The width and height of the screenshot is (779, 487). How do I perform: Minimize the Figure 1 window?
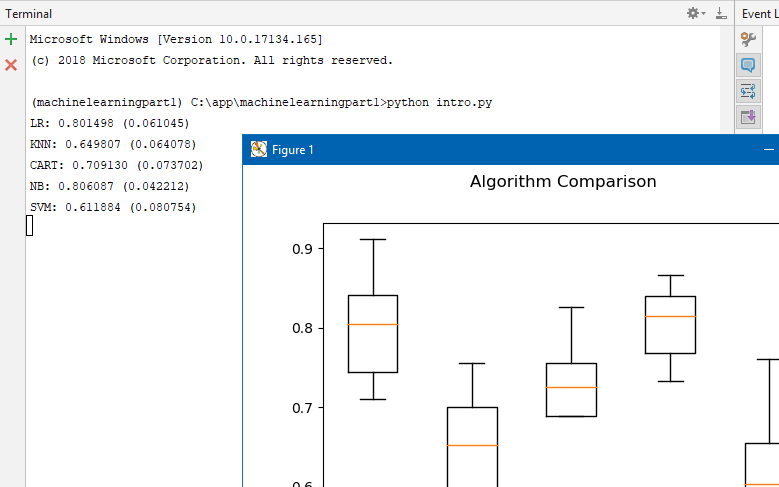pyautogui.click(x=768, y=150)
